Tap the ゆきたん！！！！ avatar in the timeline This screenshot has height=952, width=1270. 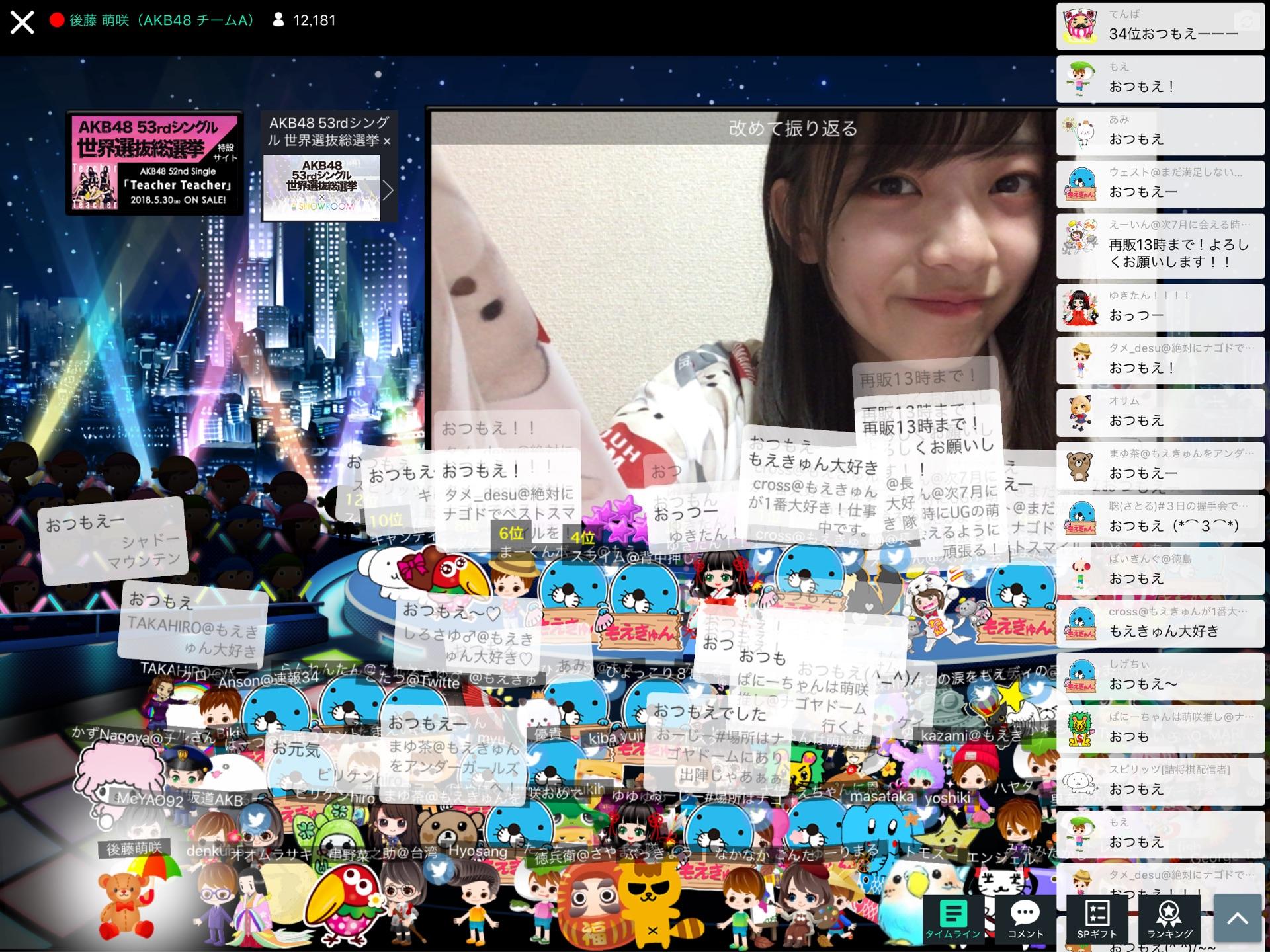coord(1081,307)
